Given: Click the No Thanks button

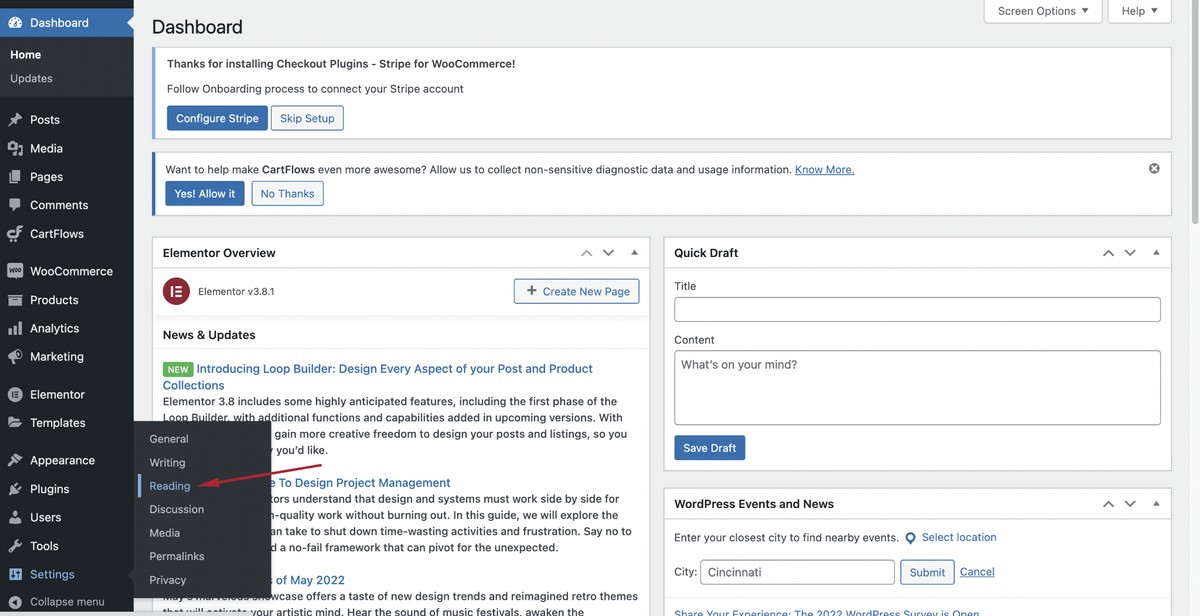Looking at the screenshot, I should coord(288,193).
